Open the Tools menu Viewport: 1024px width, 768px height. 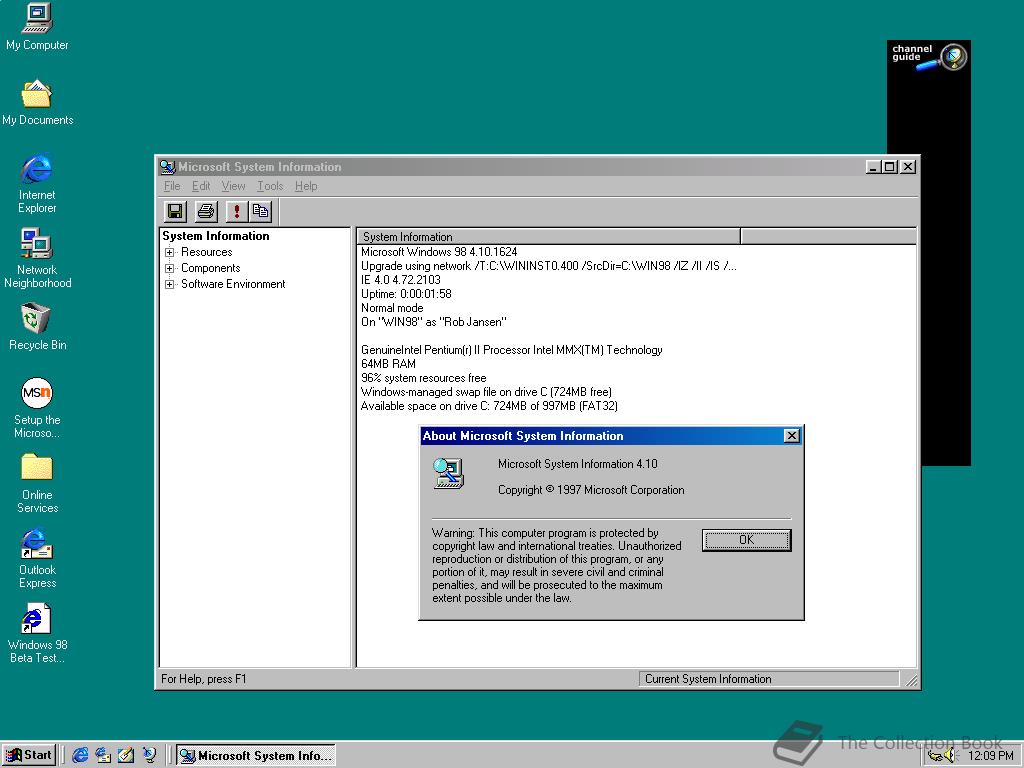coord(269,186)
